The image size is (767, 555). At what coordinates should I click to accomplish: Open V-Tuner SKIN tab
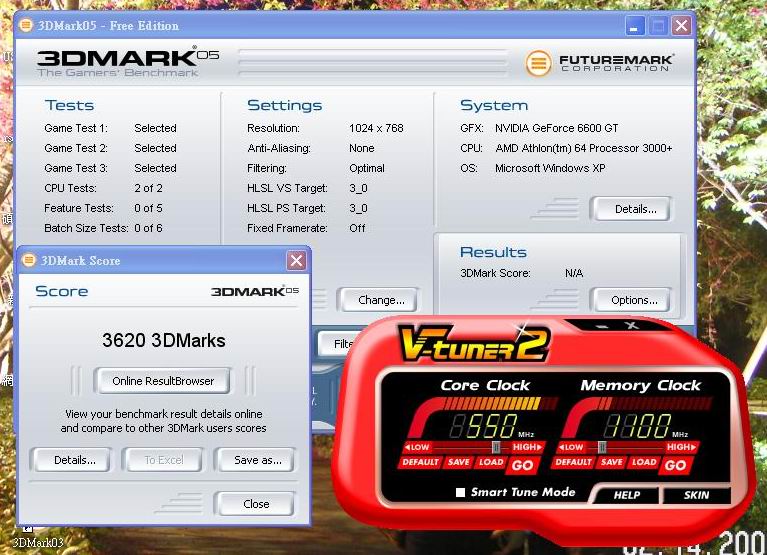click(x=696, y=495)
